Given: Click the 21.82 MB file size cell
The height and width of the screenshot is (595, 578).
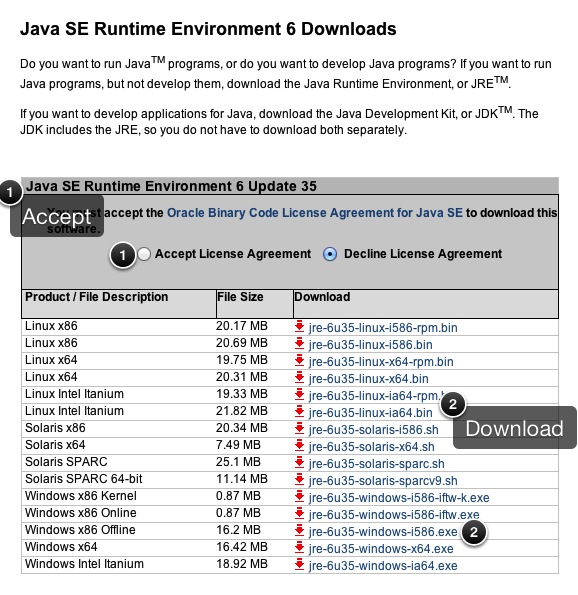Looking at the screenshot, I should coord(242,411).
